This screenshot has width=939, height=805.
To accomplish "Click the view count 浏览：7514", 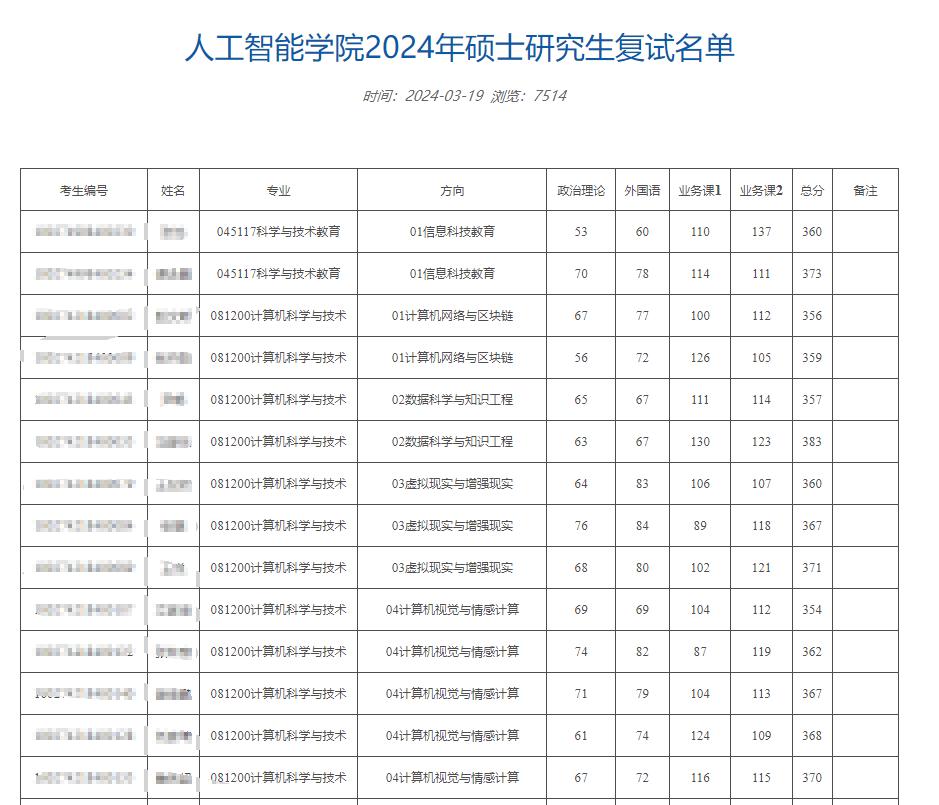I will pyautogui.click(x=529, y=96).
